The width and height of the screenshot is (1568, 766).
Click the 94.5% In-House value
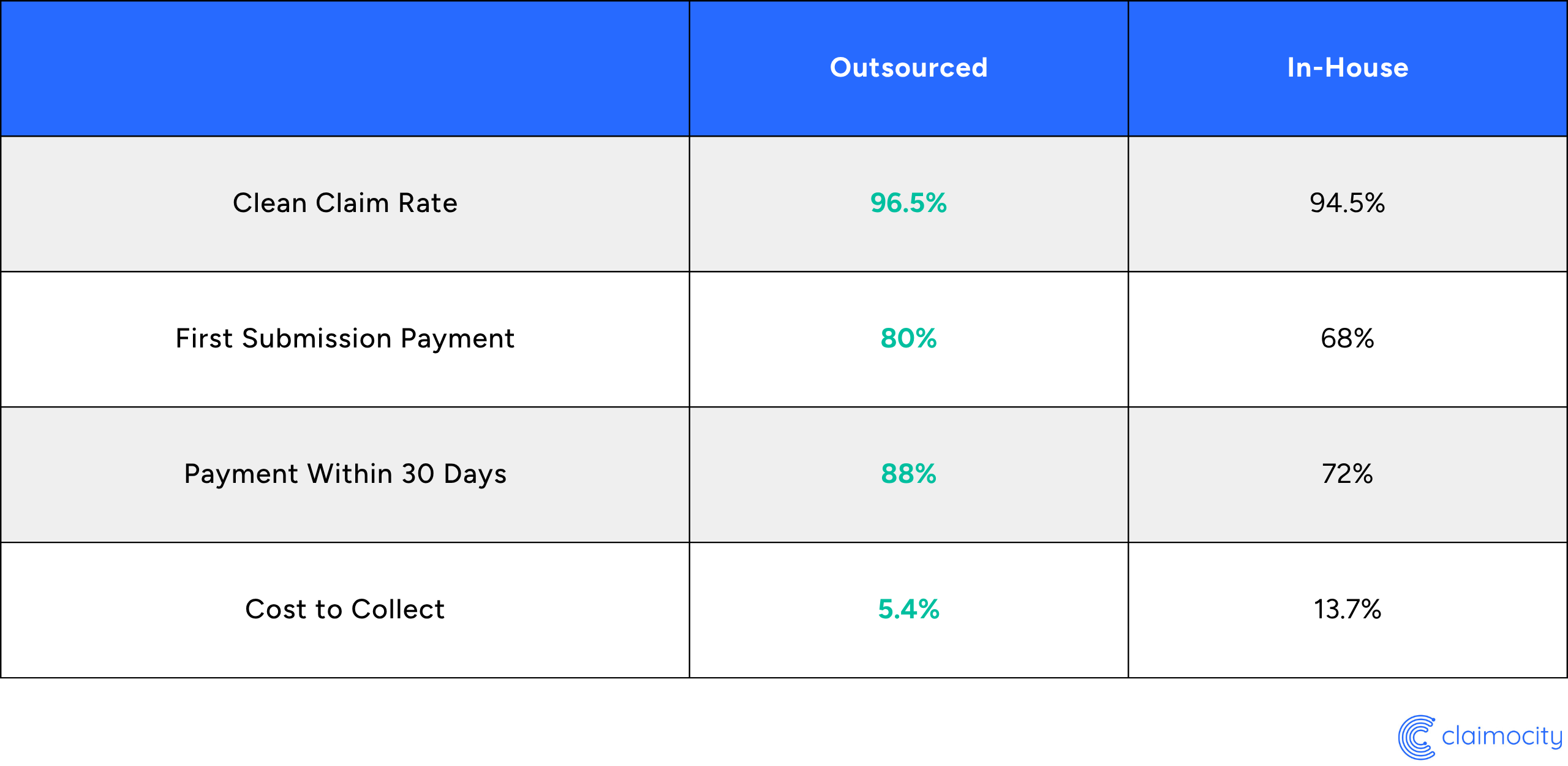click(1347, 203)
